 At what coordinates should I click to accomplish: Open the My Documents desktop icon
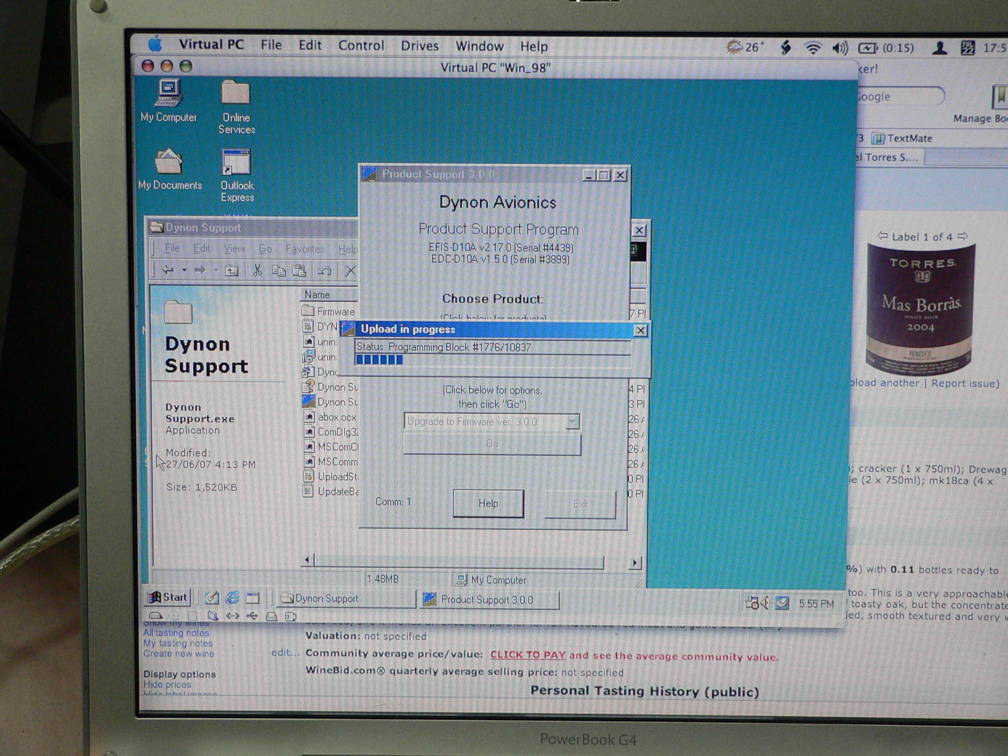click(169, 169)
